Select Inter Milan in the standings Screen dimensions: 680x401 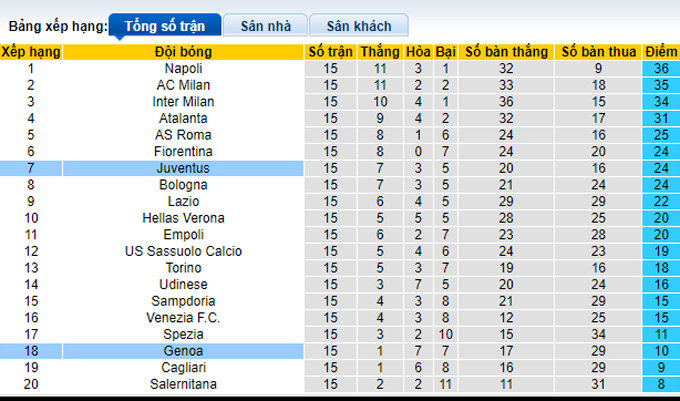point(183,101)
